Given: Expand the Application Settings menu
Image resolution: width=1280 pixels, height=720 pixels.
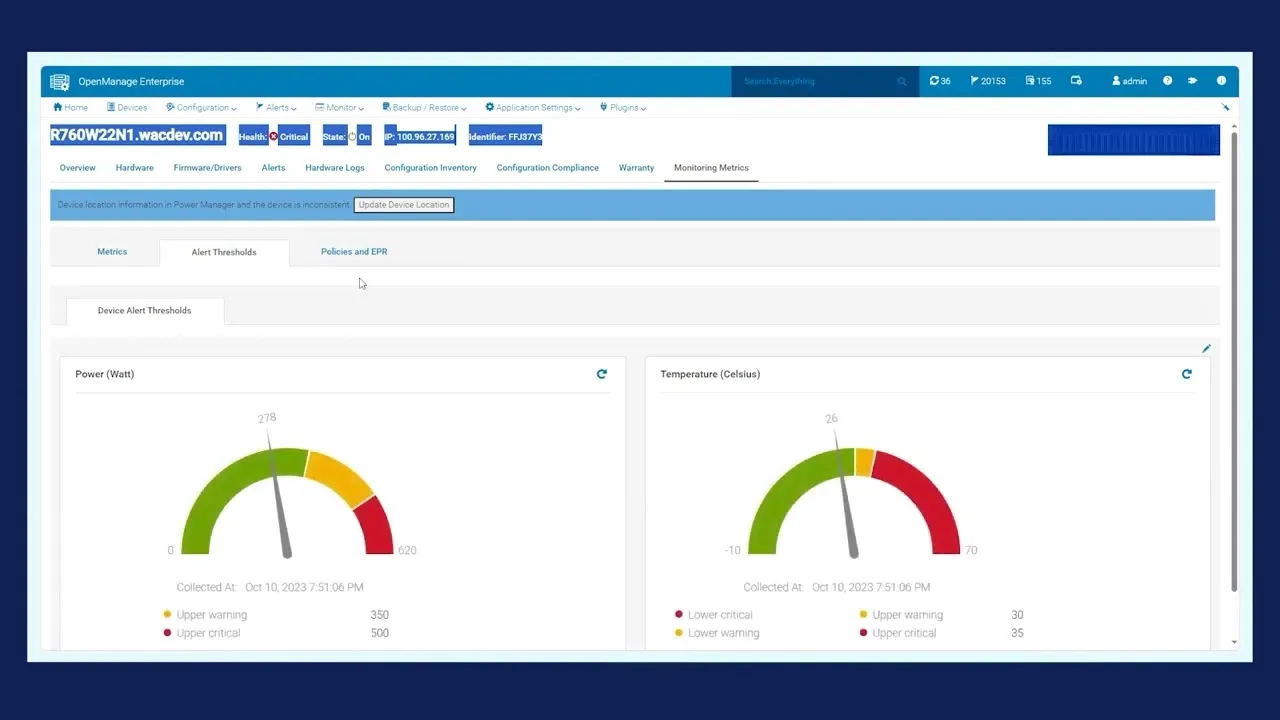Looking at the screenshot, I should click(x=533, y=107).
